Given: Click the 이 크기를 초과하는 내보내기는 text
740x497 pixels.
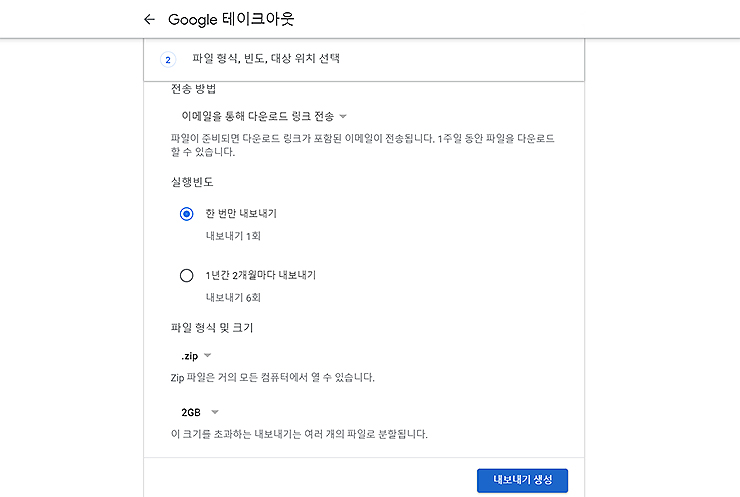Looking at the screenshot, I should (299, 434).
